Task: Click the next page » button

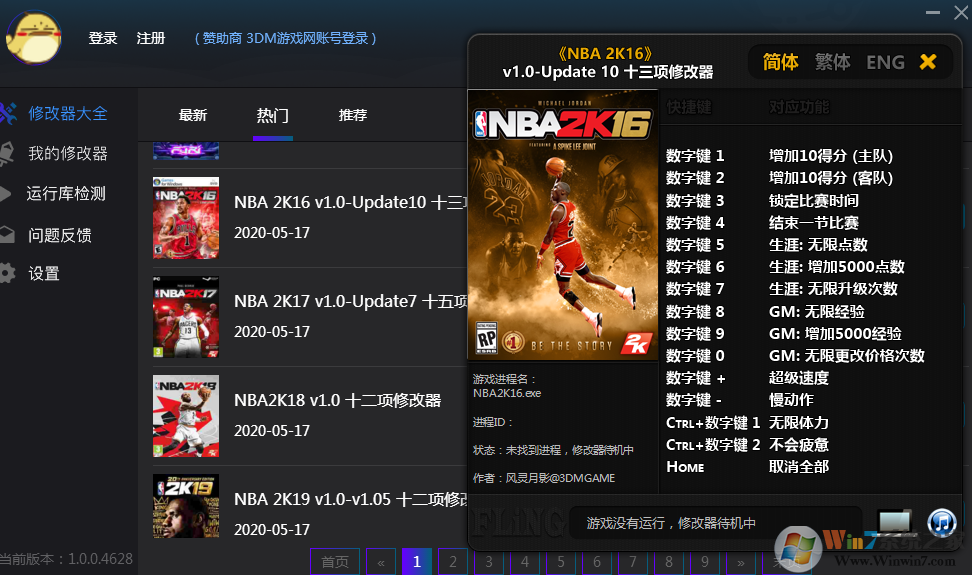Action: (x=741, y=561)
